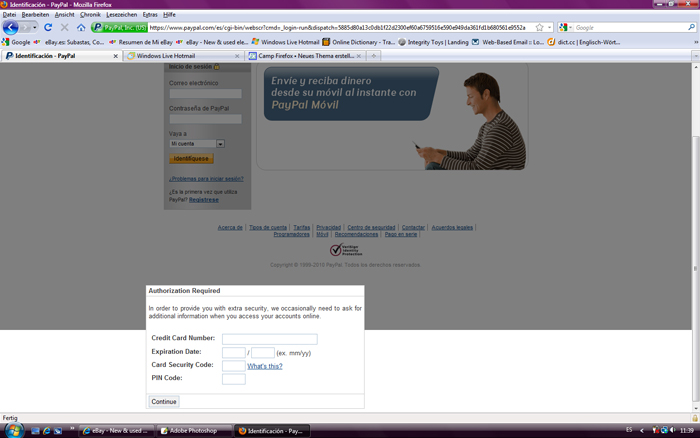This screenshot has width=700, height=438.
Task: Click the Card Security Code field
Action: (233, 366)
